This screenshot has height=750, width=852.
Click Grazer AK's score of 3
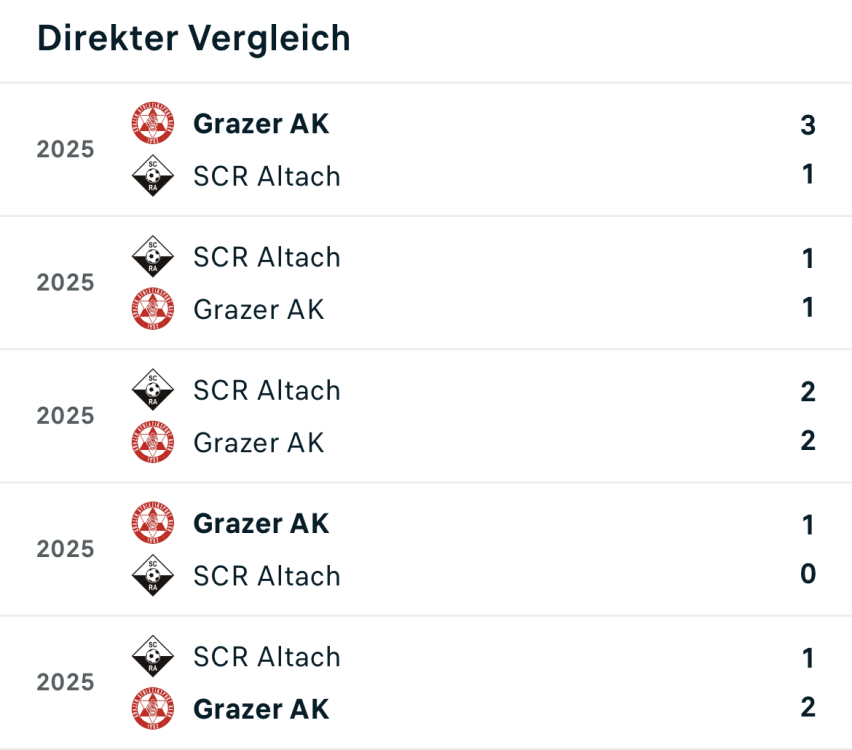click(808, 126)
